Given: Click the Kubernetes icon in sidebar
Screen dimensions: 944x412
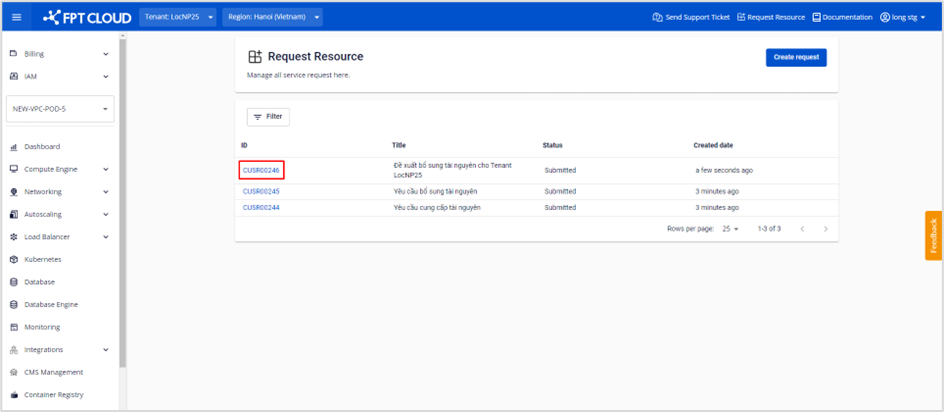Looking at the screenshot, I should 14,260.
